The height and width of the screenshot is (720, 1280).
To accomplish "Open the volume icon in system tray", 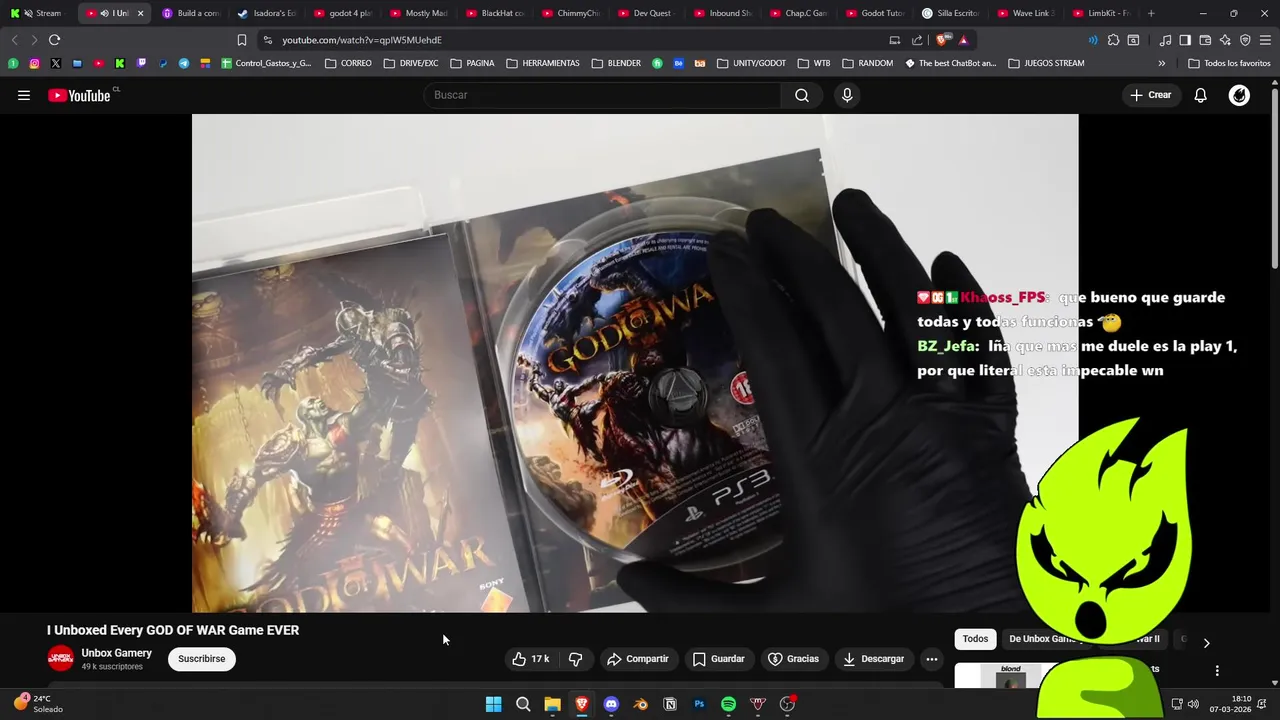I will (x=1193, y=704).
